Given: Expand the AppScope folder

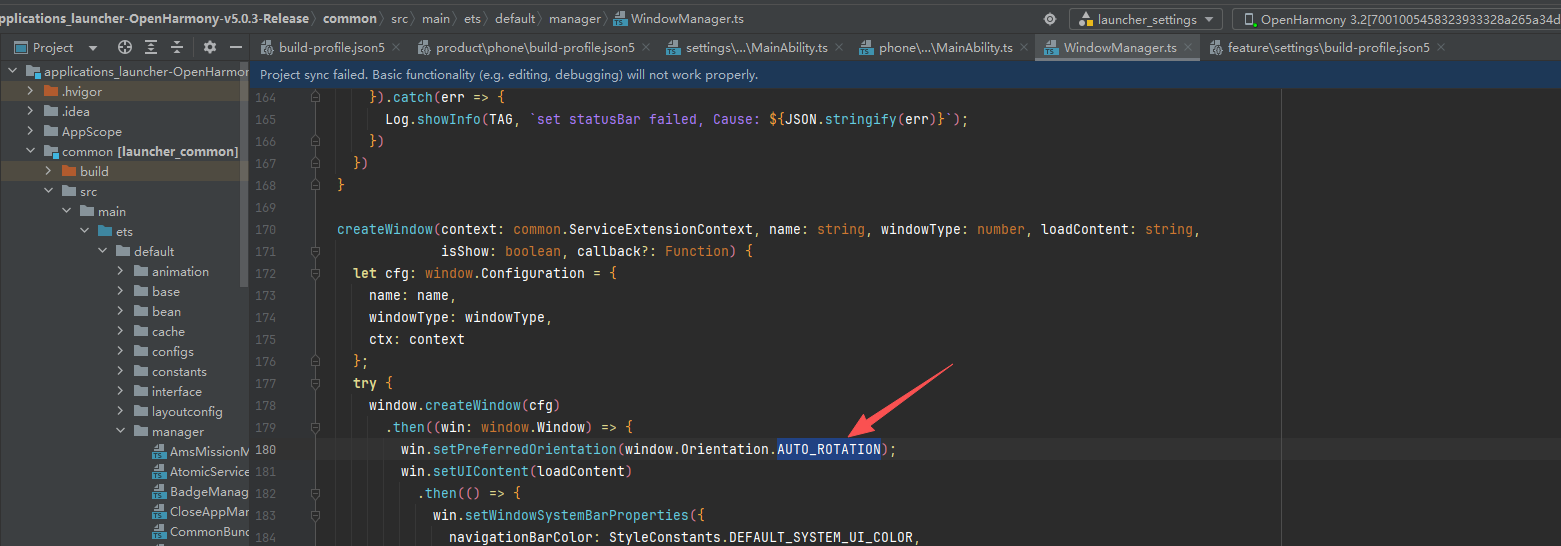Looking at the screenshot, I should (31, 131).
